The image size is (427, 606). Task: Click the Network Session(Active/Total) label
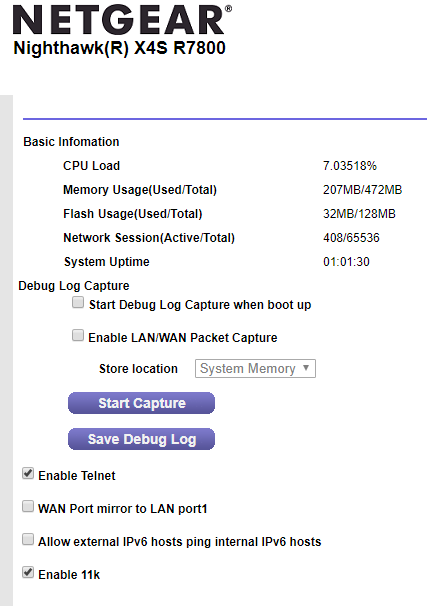coord(149,238)
